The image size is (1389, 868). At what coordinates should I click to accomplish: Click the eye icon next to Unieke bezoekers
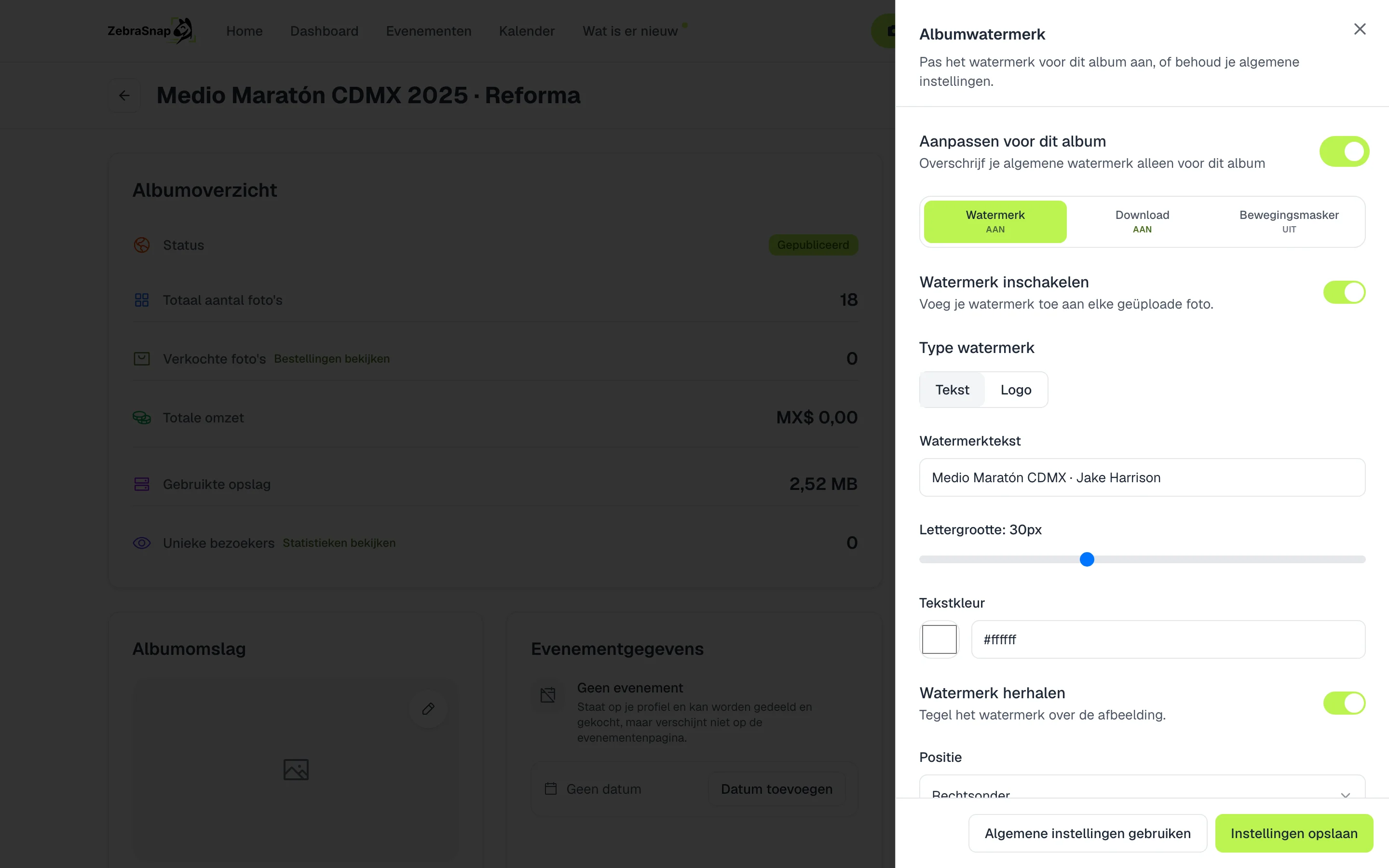coord(142,543)
